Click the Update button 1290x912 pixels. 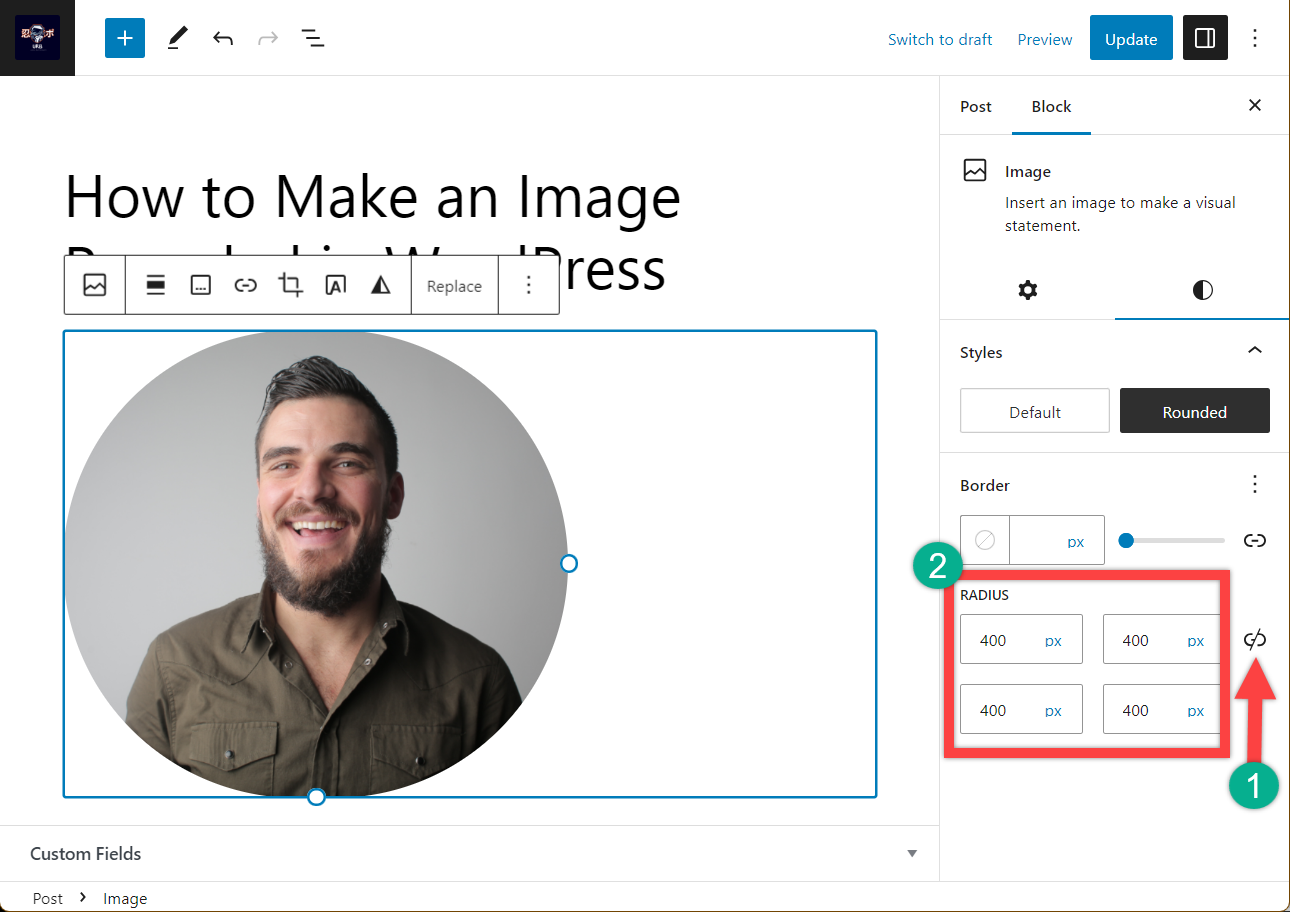tap(1131, 39)
